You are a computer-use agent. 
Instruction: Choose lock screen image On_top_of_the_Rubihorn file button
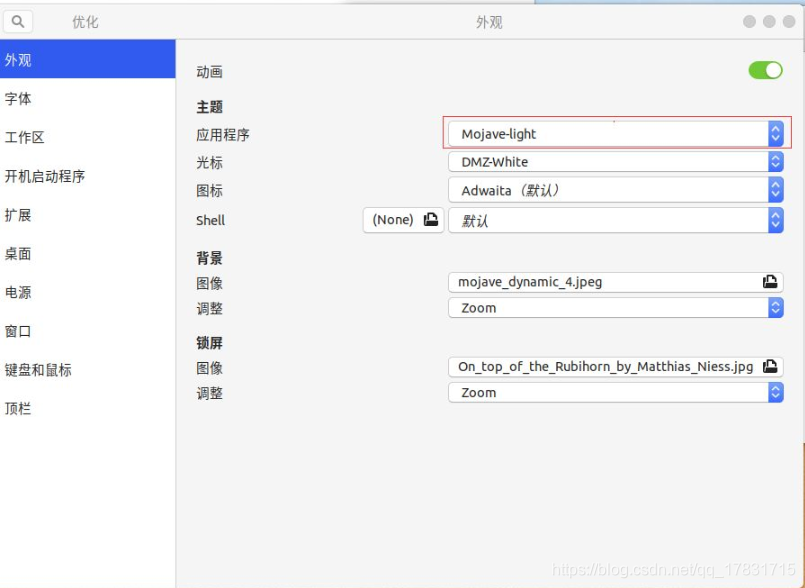pos(616,367)
